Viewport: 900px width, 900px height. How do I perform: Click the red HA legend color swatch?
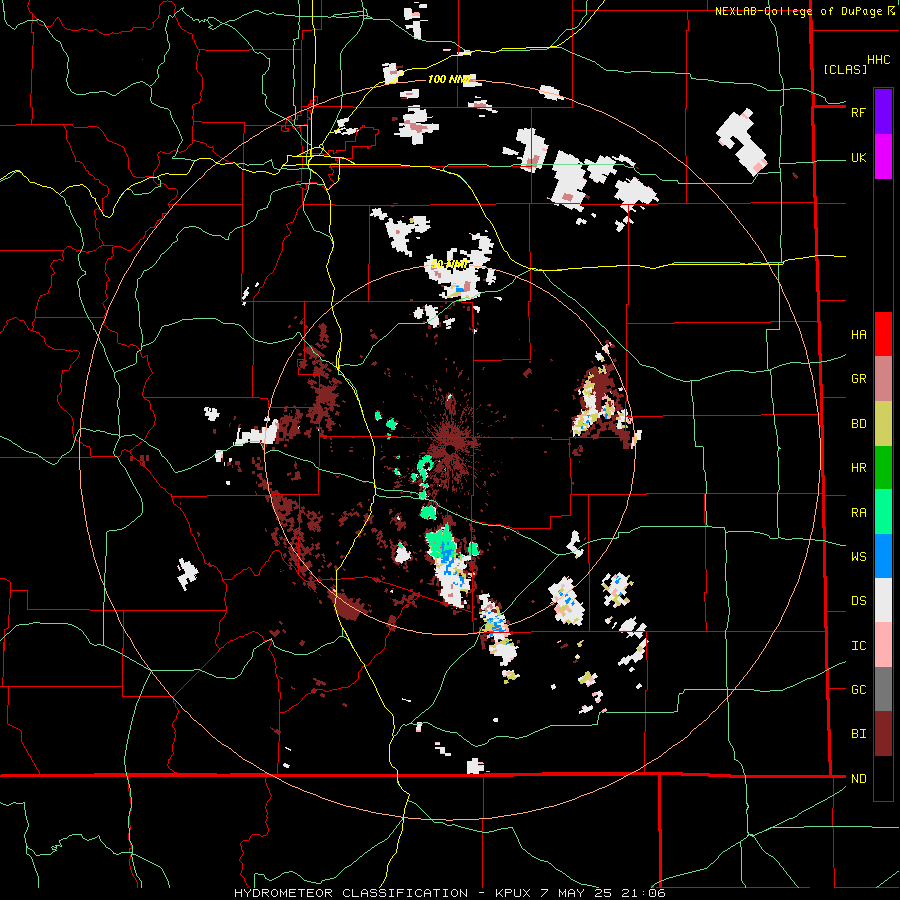883,334
